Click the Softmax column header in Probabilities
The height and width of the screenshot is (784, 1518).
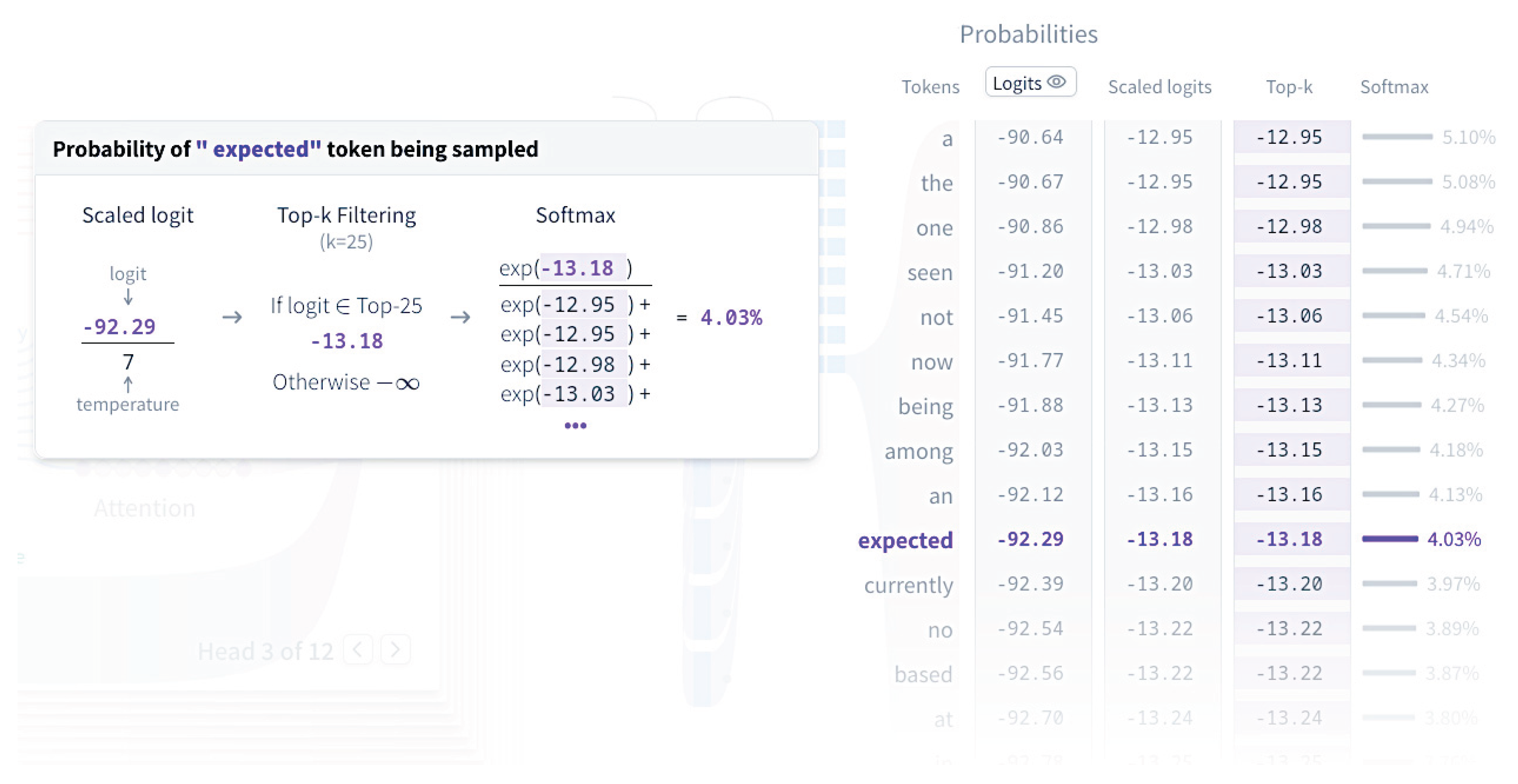tap(1394, 87)
